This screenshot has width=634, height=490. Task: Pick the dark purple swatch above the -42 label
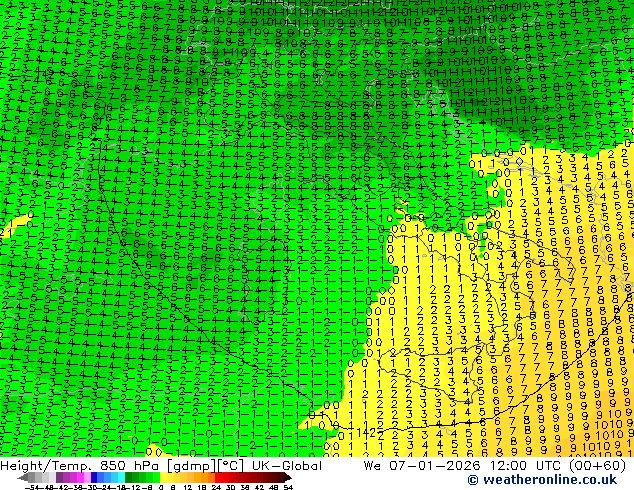59,477
